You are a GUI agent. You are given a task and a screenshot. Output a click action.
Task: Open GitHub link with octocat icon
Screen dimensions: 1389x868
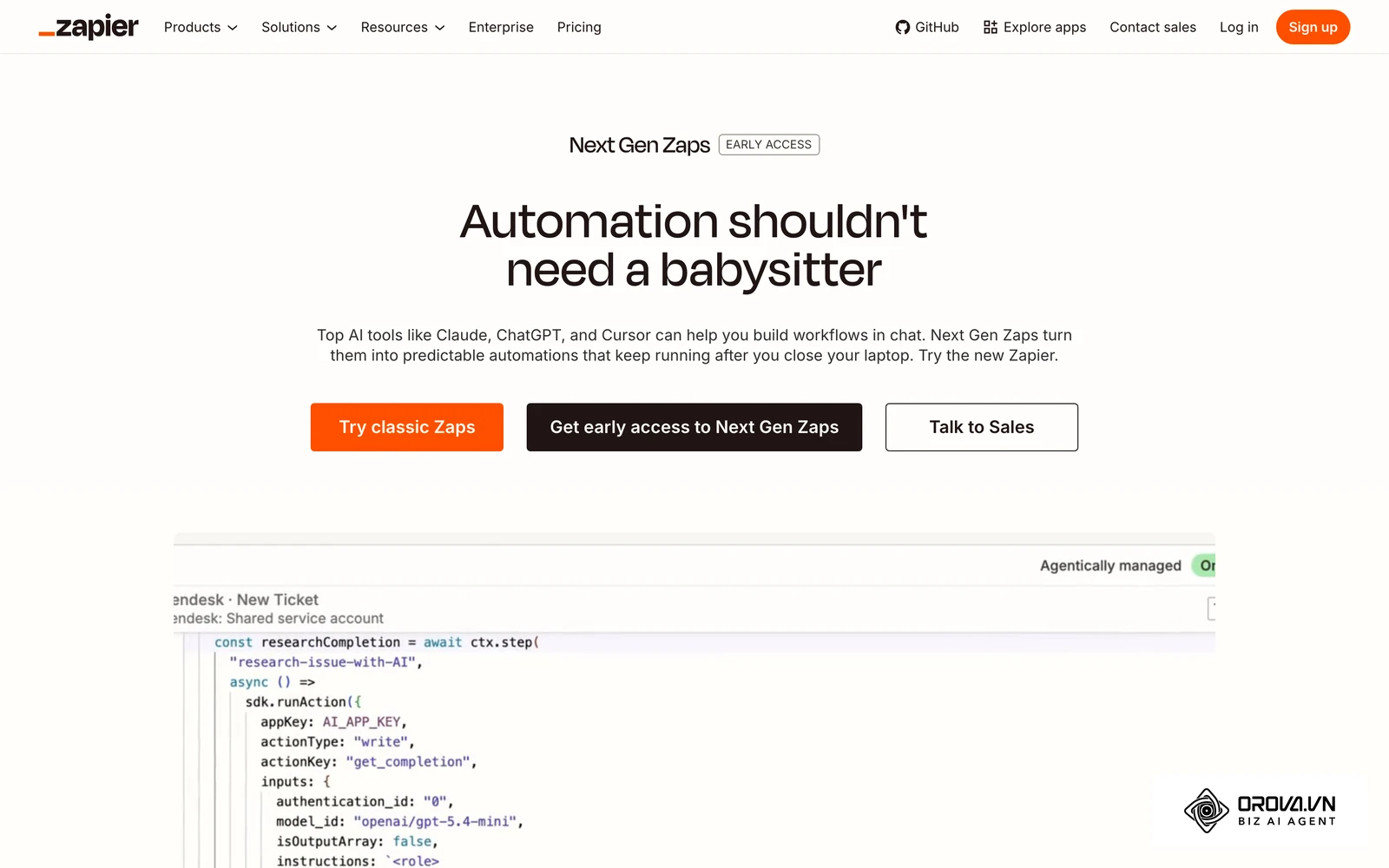point(927,27)
